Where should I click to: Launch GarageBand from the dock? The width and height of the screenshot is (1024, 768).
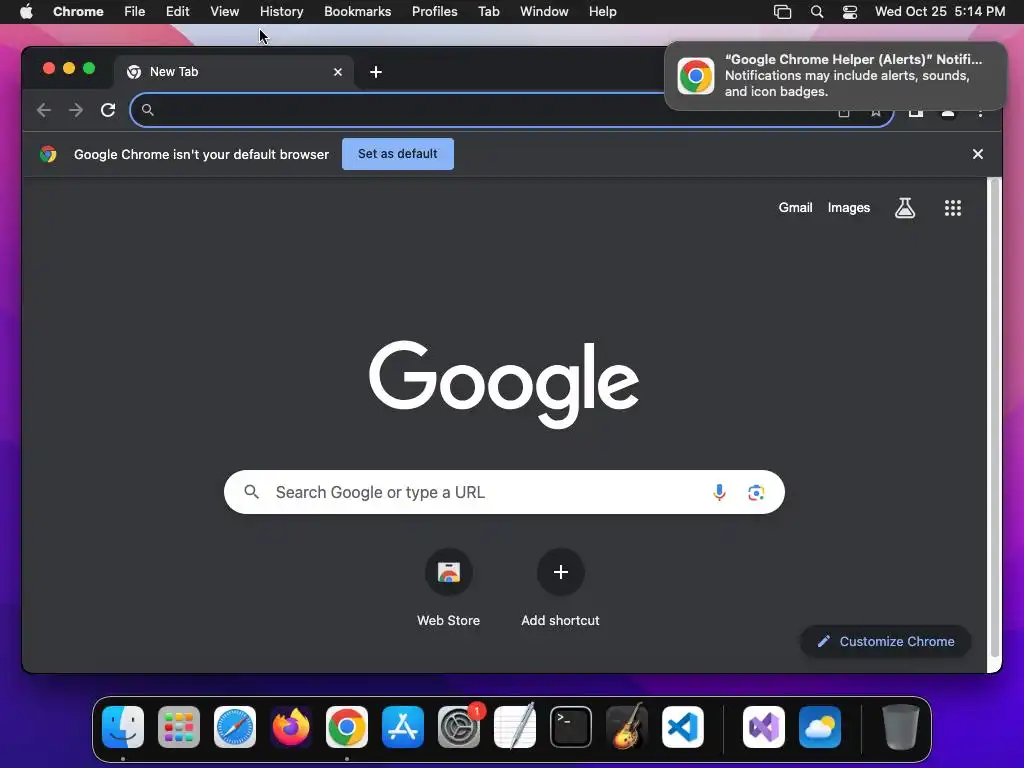tap(627, 727)
